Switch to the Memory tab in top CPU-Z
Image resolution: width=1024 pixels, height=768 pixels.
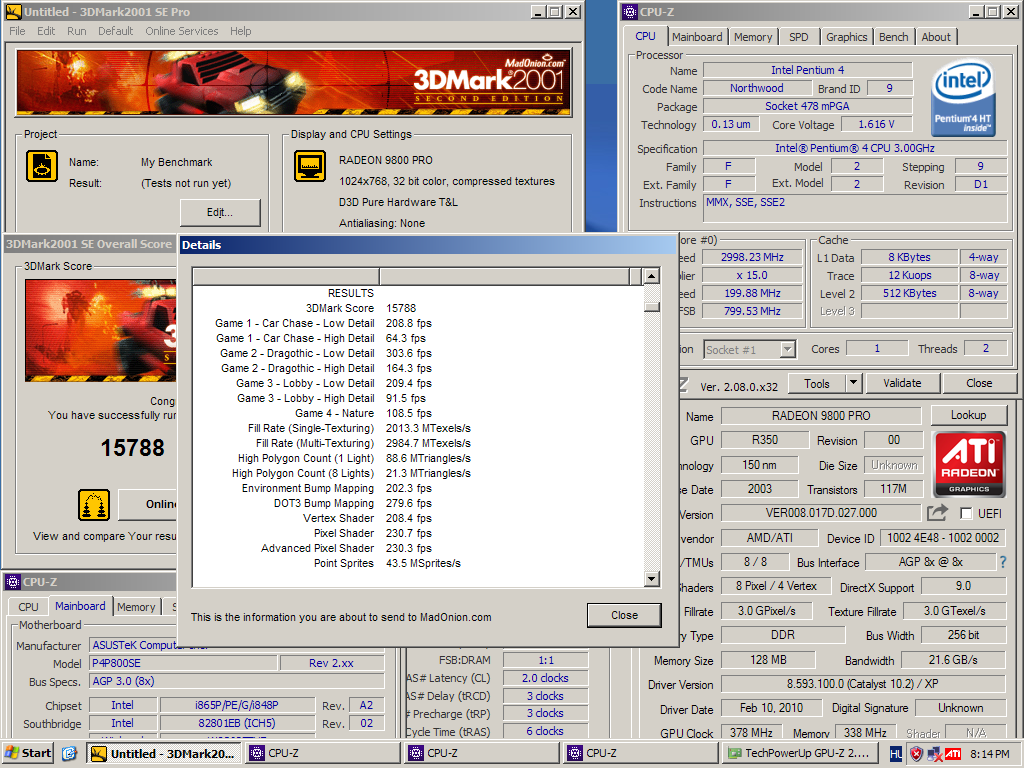[753, 37]
